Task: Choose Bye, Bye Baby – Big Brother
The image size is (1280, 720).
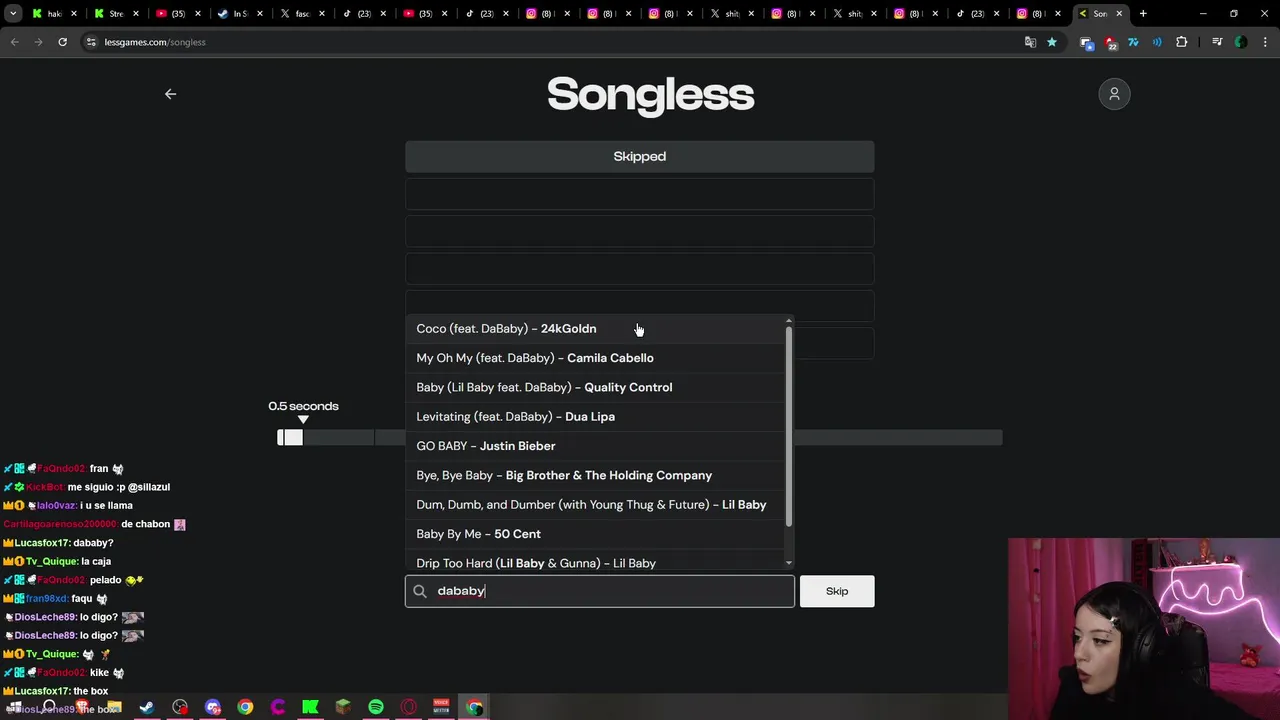Action: click(596, 475)
